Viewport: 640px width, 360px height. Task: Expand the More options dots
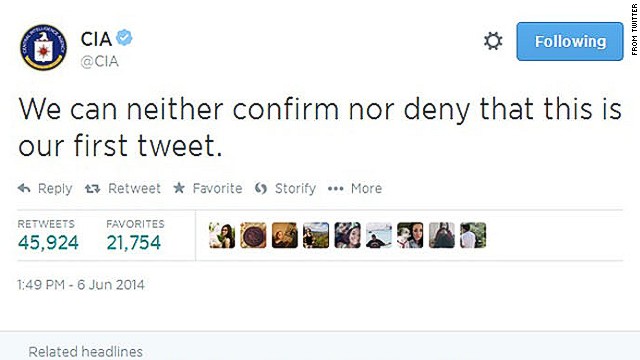[x=336, y=189]
